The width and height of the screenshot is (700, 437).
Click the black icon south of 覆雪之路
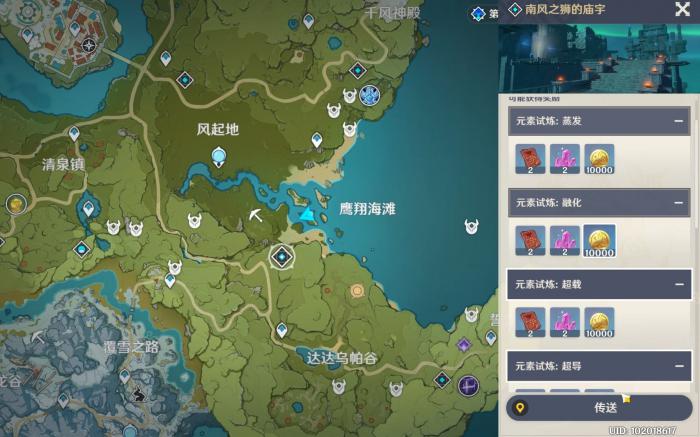click(139, 395)
